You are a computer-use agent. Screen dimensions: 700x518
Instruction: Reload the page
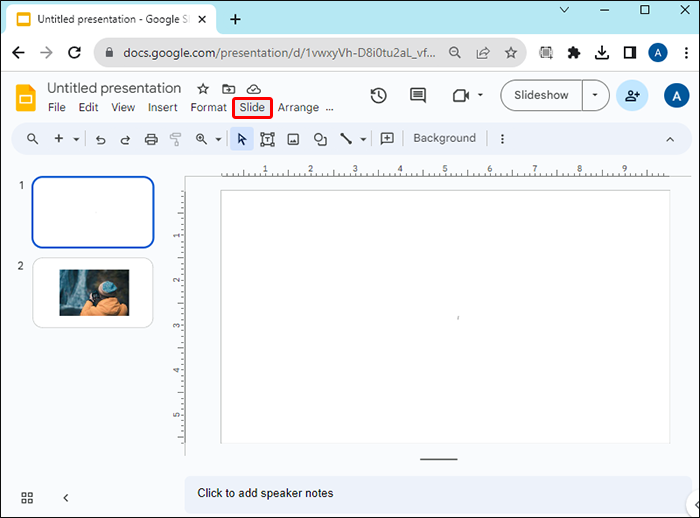pos(74,53)
